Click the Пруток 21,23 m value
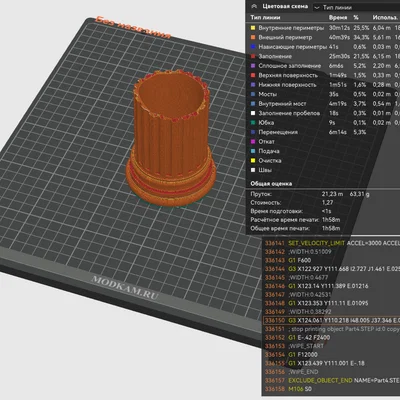400x400 pixels. (x=332, y=194)
